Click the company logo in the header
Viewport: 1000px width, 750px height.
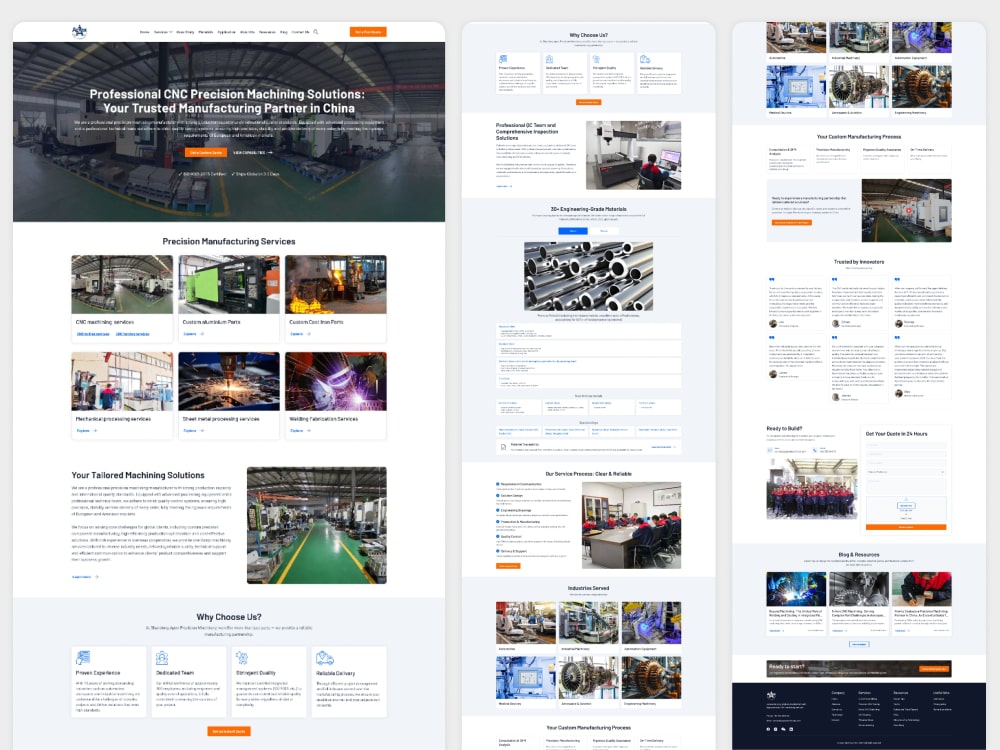(x=79, y=31)
